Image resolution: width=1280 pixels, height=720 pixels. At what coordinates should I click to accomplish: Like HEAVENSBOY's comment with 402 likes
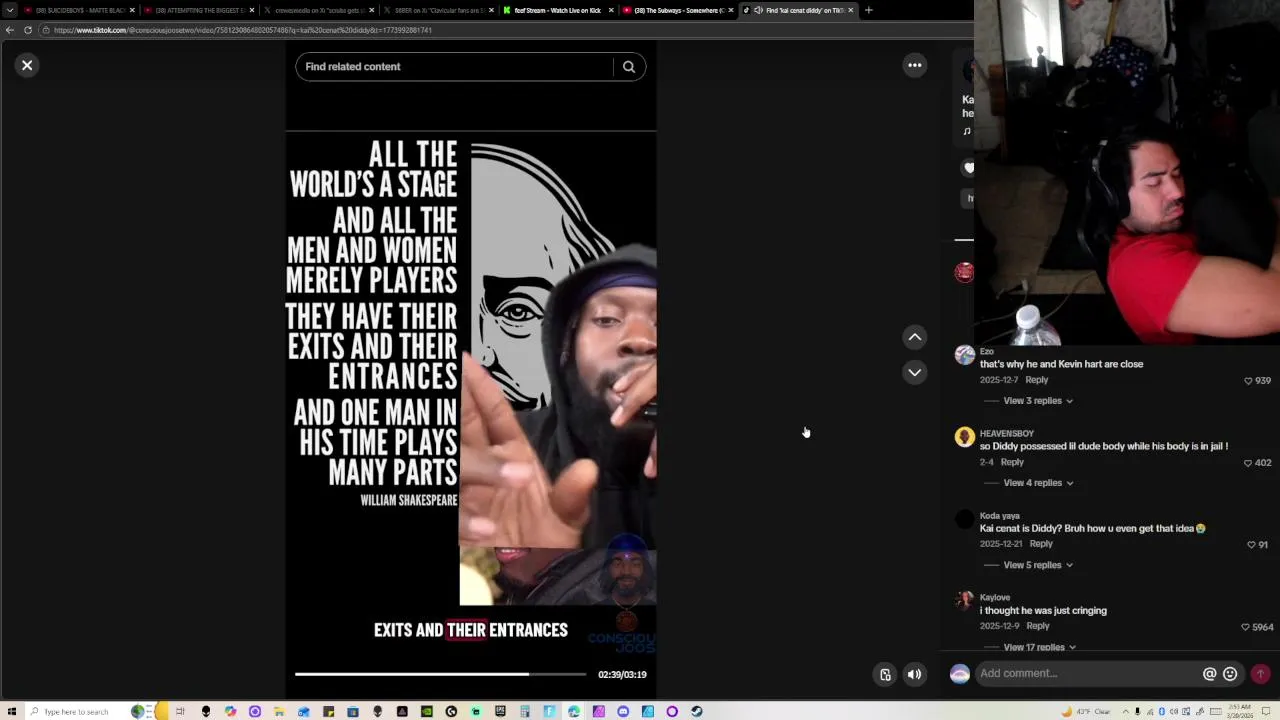point(1248,463)
